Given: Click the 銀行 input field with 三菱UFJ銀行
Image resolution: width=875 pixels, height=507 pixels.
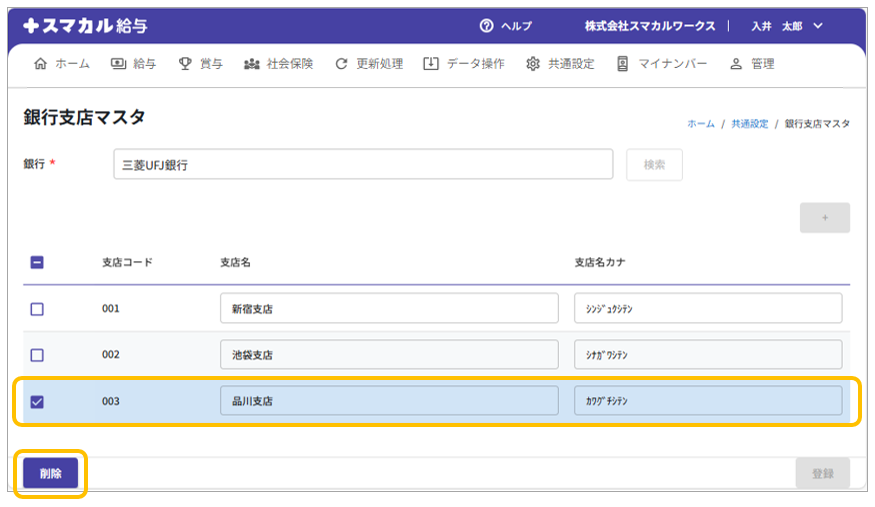Looking at the screenshot, I should click(363, 165).
